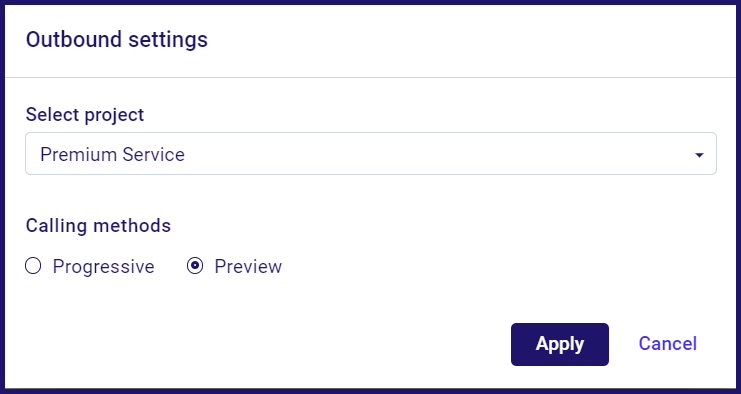
Task: Click the Apply button
Action: [x=560, y=344]
